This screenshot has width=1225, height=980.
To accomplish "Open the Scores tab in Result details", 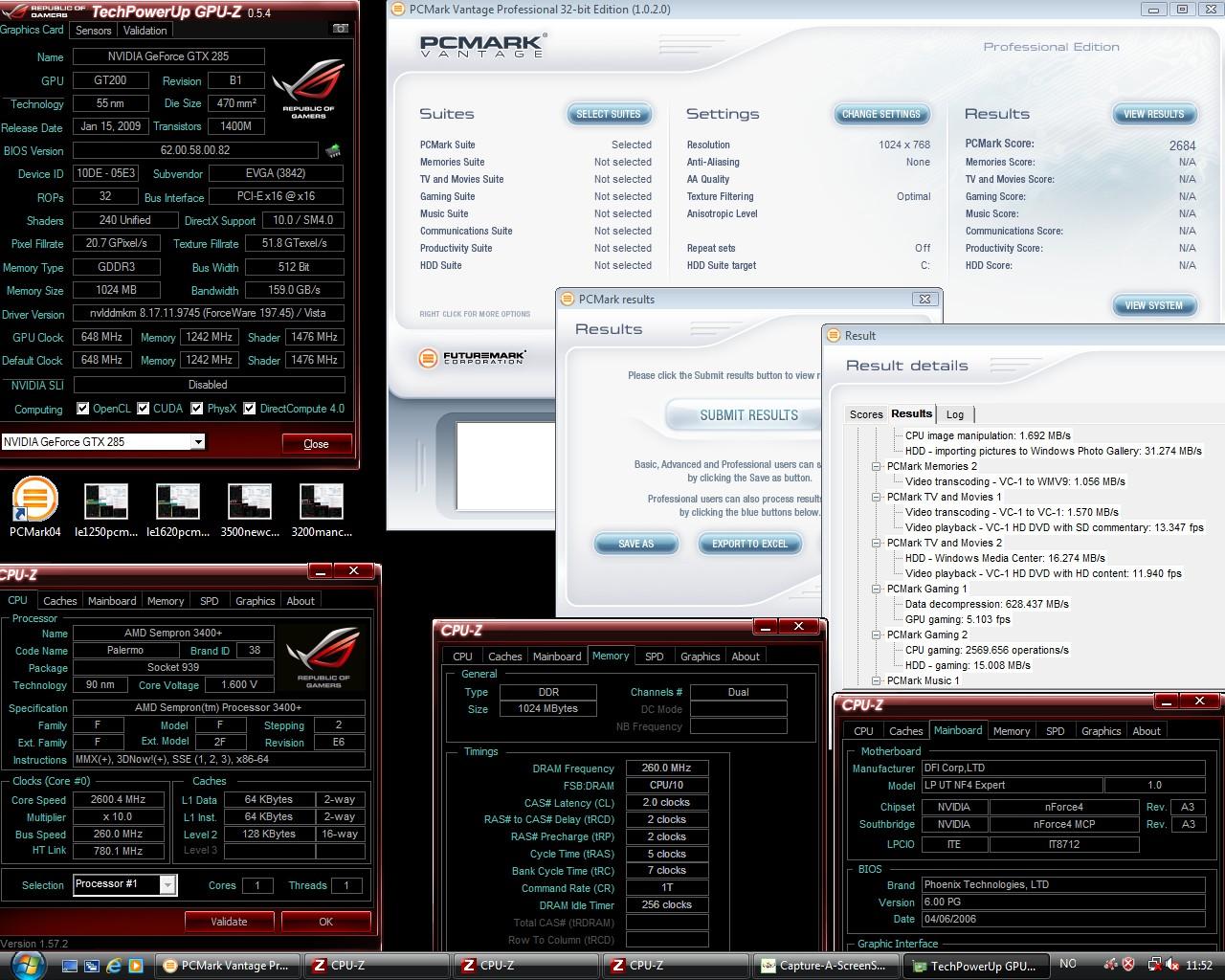I will coord(866,414).
